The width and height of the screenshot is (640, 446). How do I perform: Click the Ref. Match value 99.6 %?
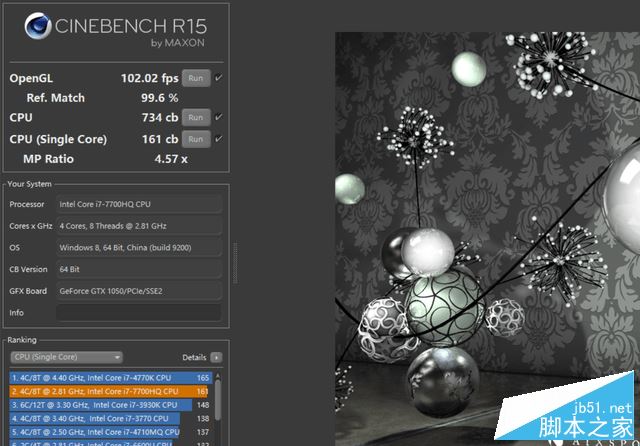click(x=160, y=98)
